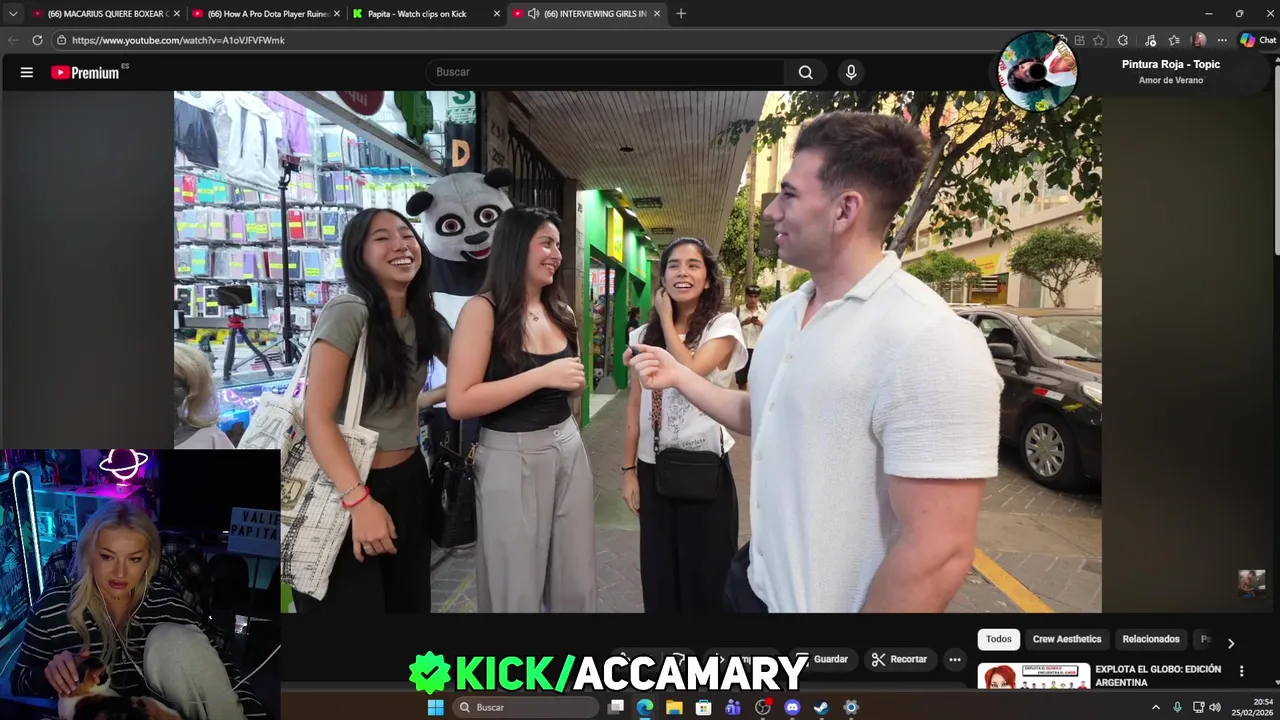
Task: Show more filter chips with right chevron
Action: (1231, 643)
